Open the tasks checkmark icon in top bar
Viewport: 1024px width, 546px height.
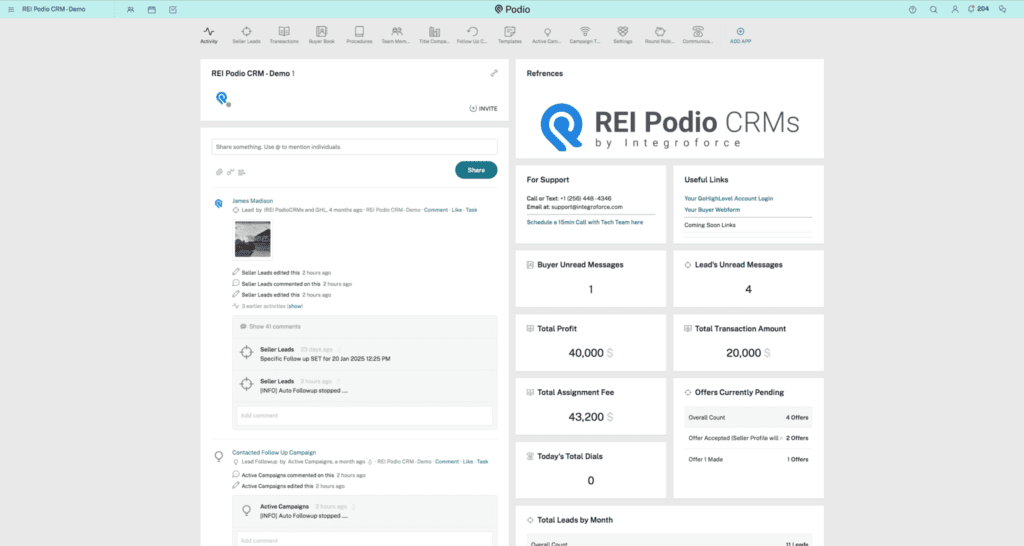pyautogui.click(x=172, y=10)
